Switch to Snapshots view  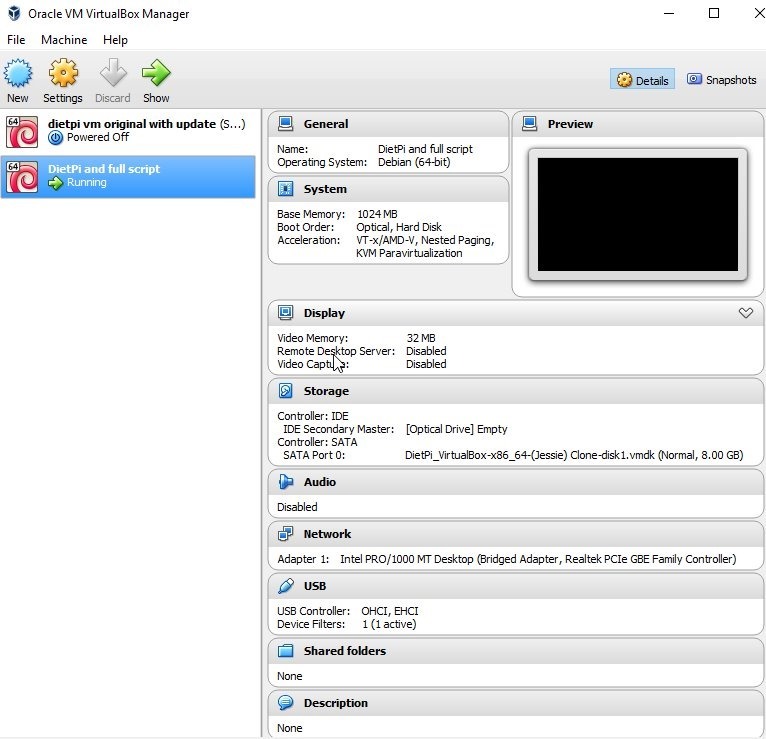coord(721,80)
